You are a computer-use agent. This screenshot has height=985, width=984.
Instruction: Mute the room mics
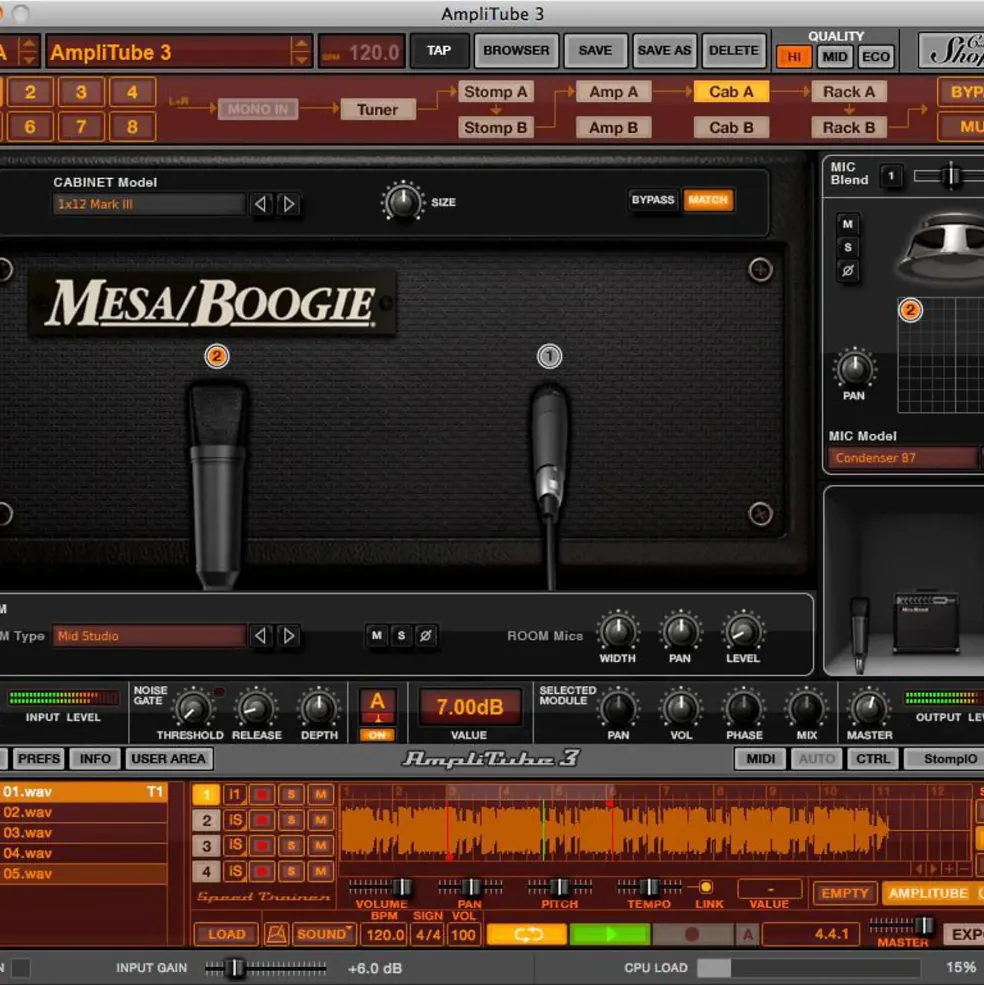click(x=376, y=635)
